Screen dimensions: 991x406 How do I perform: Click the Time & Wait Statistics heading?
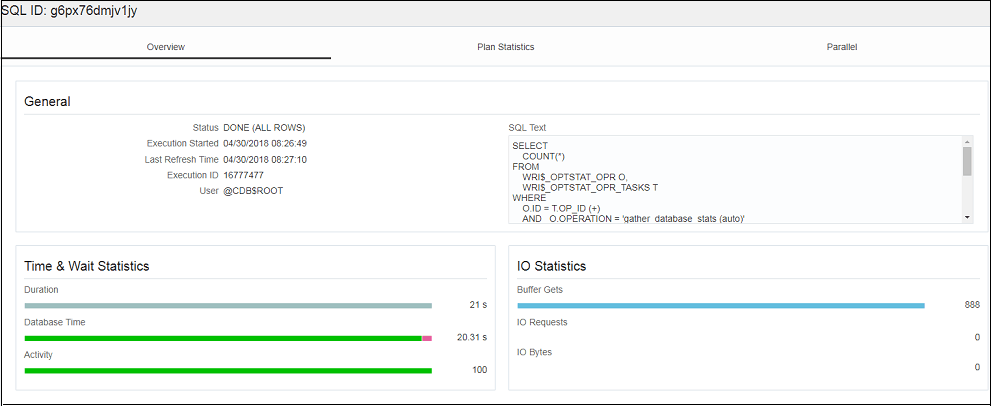coord(87,266)
